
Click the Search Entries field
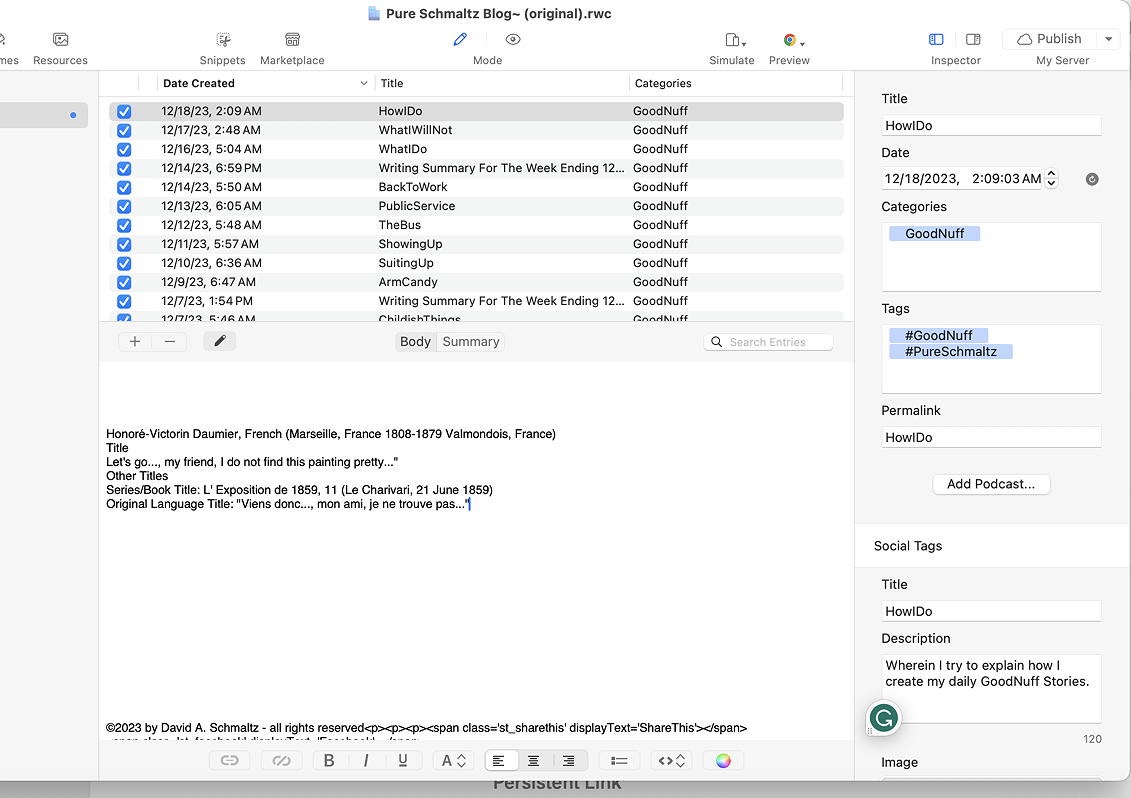768,342
